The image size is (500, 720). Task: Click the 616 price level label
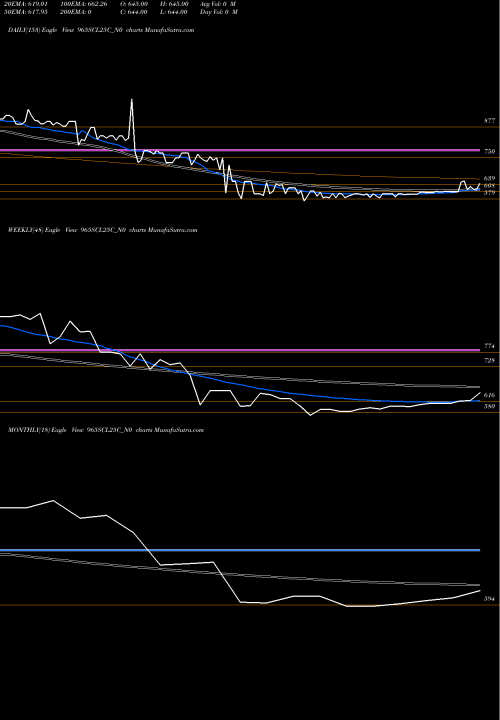click(x=489, y=395)
